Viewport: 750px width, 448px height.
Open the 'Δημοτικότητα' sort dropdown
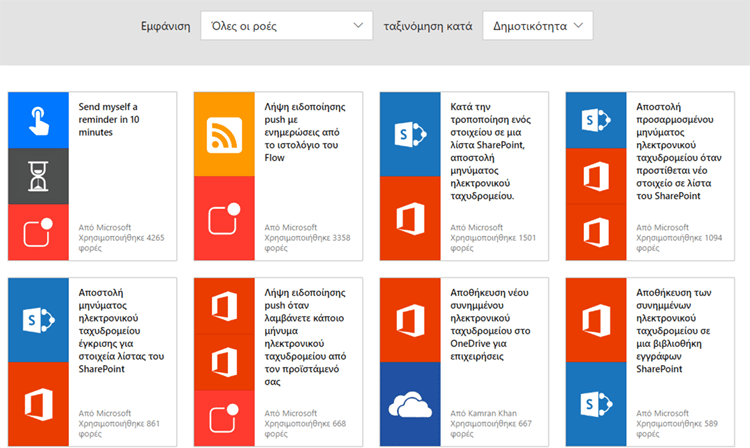point(538,26)
